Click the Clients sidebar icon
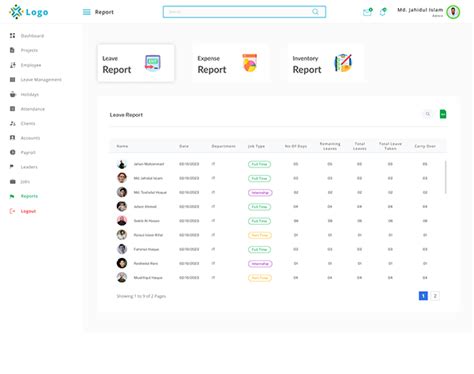 13,123
